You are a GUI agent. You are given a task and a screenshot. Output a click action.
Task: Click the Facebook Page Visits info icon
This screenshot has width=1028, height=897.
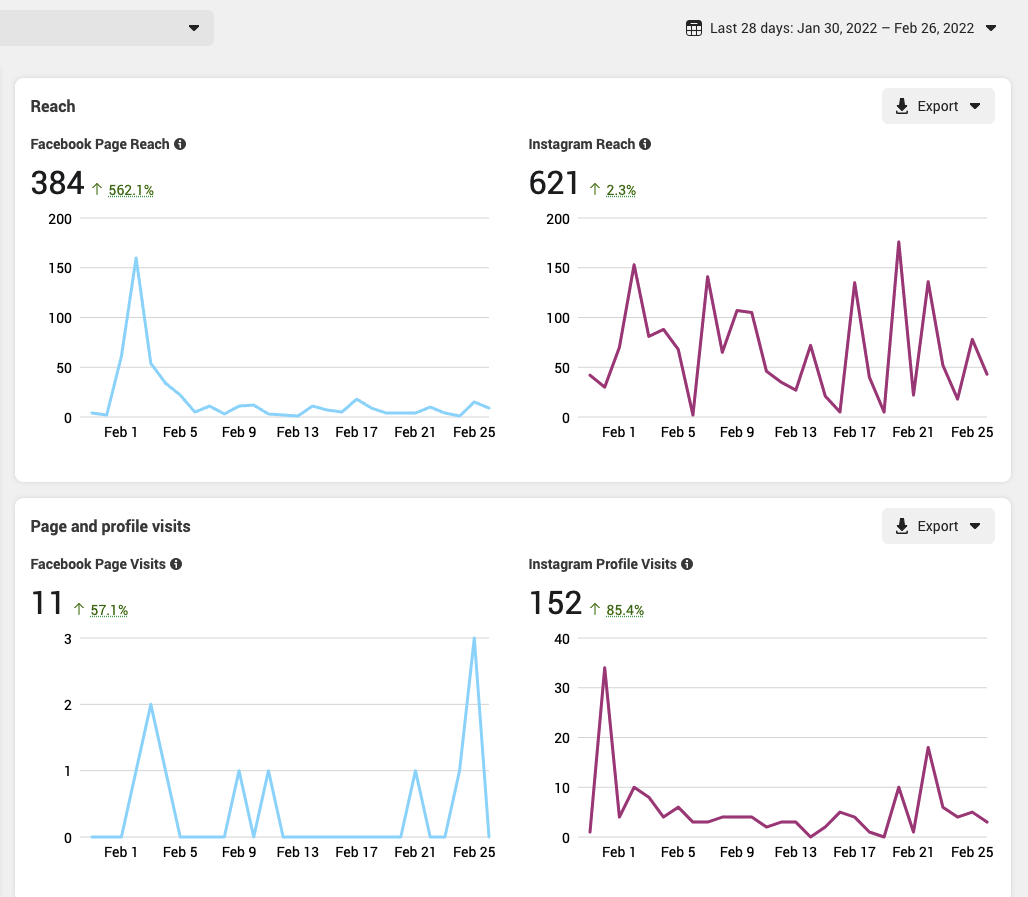tap(176, 564)
